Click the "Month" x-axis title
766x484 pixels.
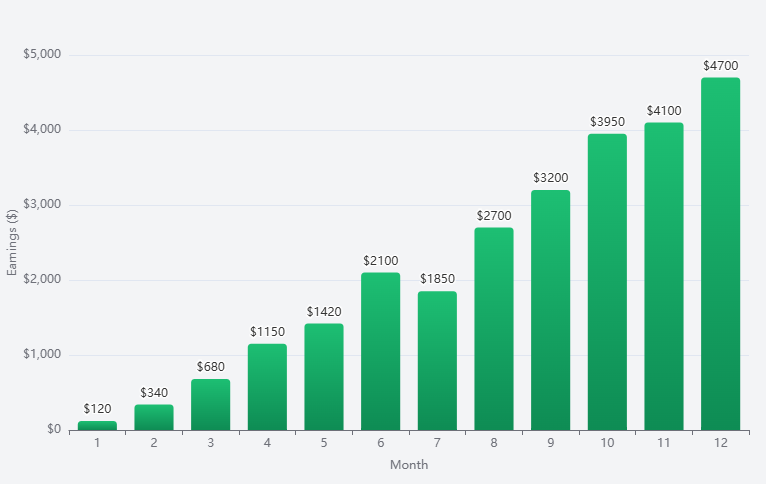(409, 465)
